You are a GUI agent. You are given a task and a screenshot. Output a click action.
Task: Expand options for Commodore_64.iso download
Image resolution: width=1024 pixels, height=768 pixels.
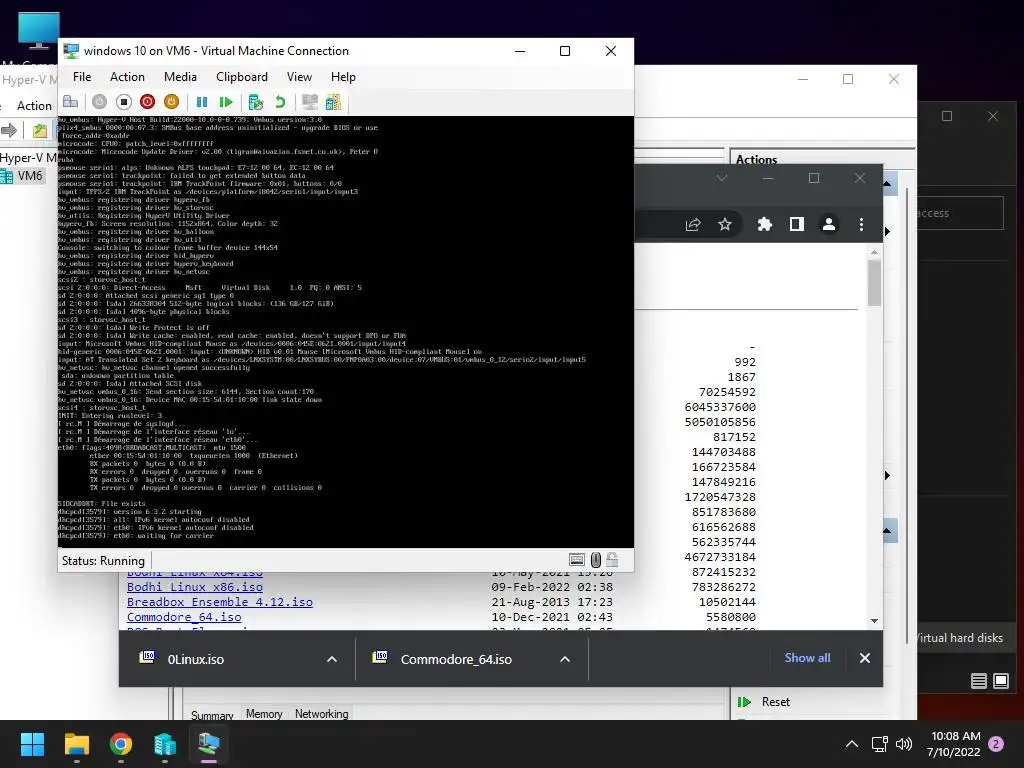pos(565,660)
